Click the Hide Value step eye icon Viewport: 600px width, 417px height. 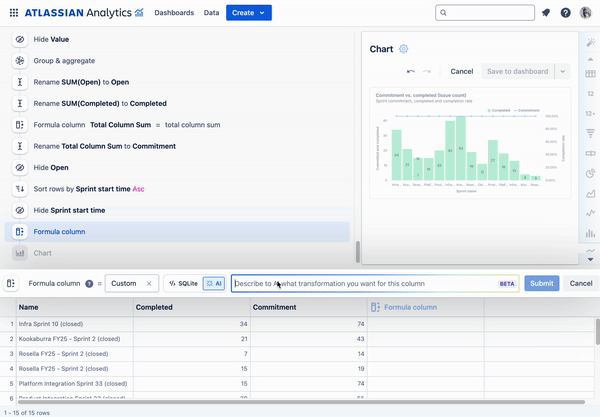point(20,39)
